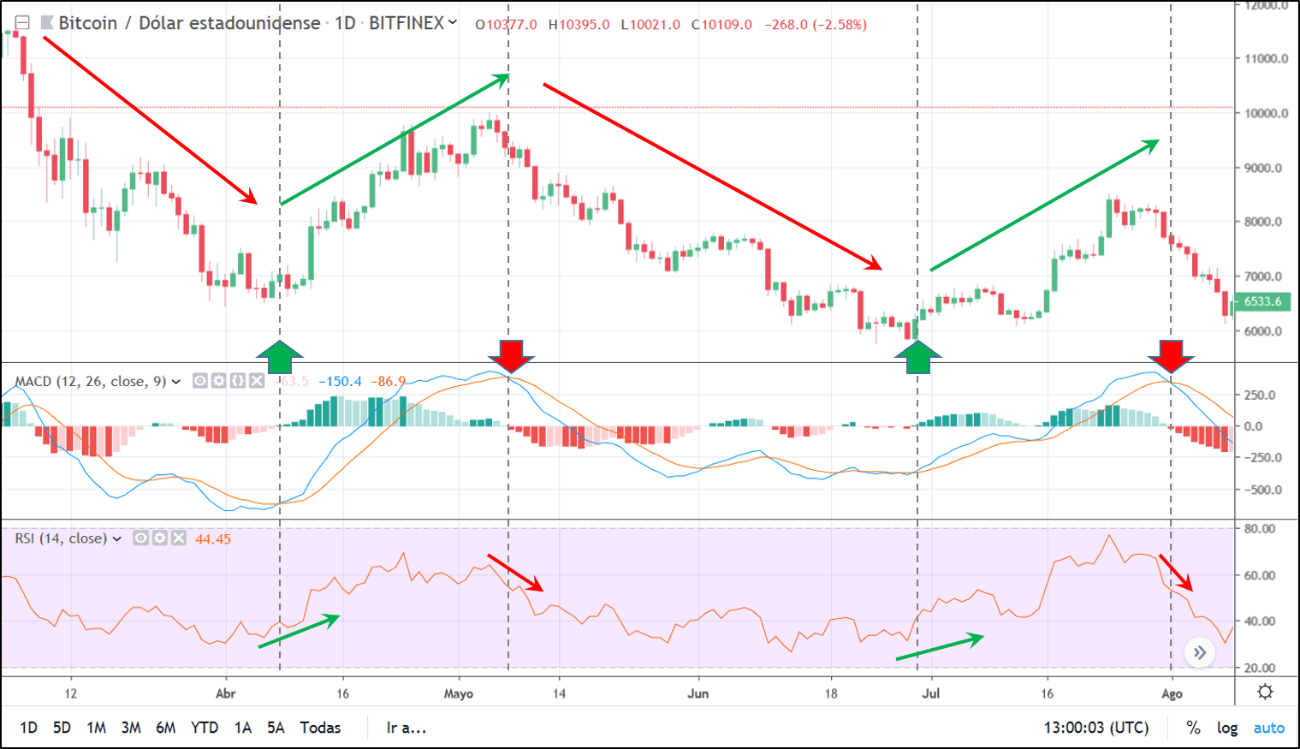
Task: Click the close price value C10109.0
Action: click(721, 23)
